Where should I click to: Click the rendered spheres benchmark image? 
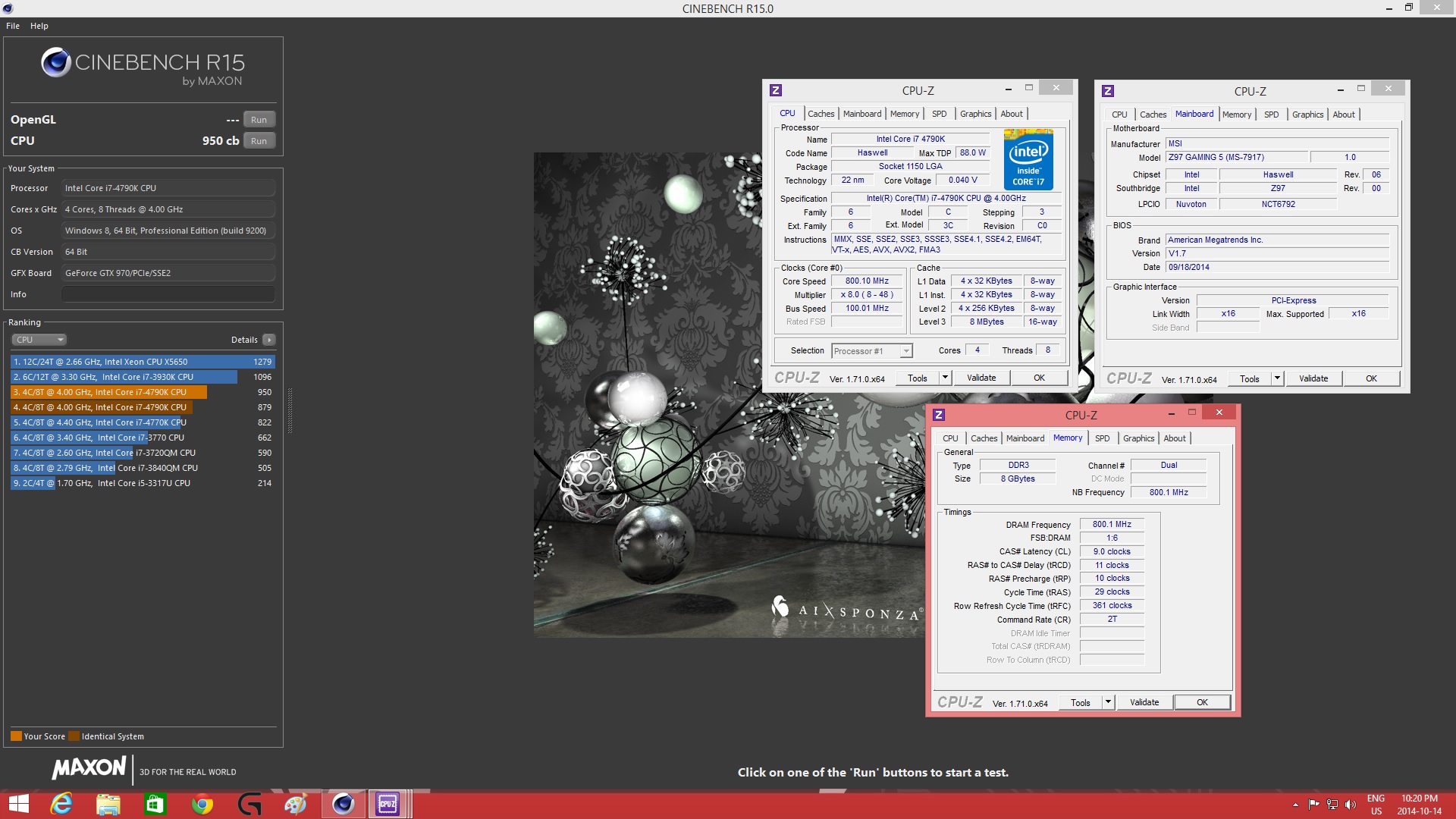click(729, 395)
